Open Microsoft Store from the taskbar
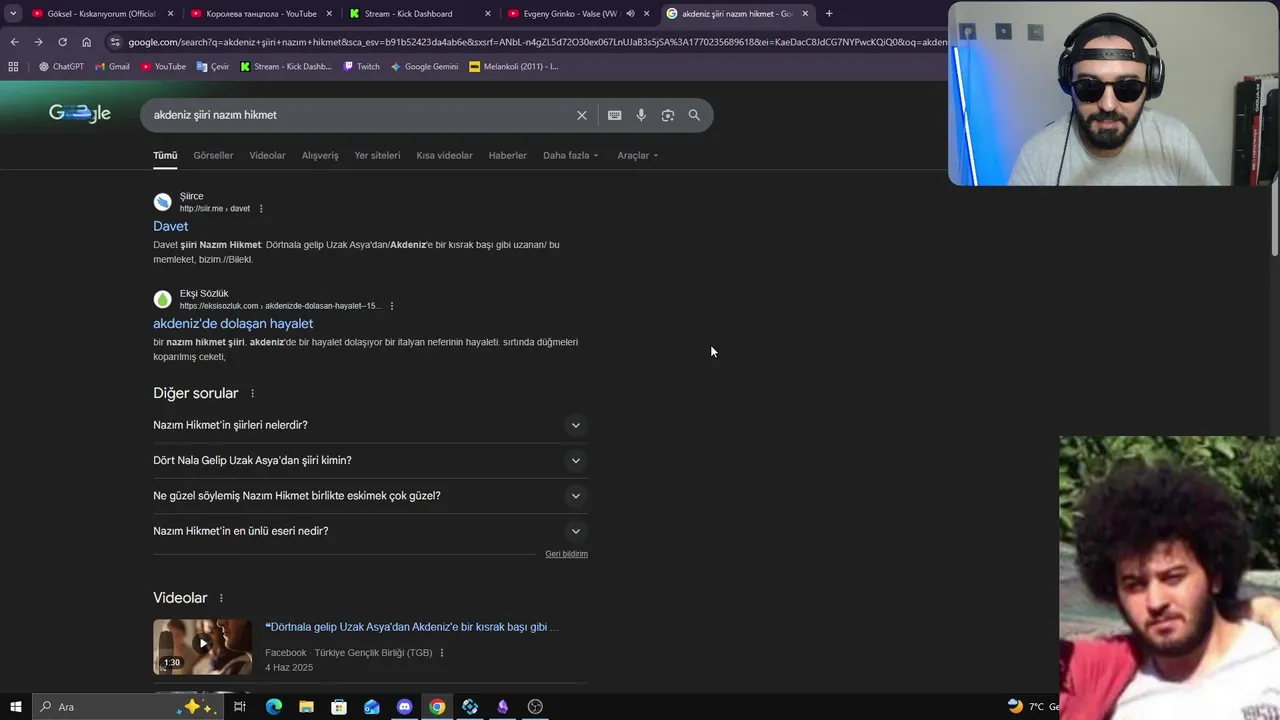1280x720 pixels. click(339, 707)
